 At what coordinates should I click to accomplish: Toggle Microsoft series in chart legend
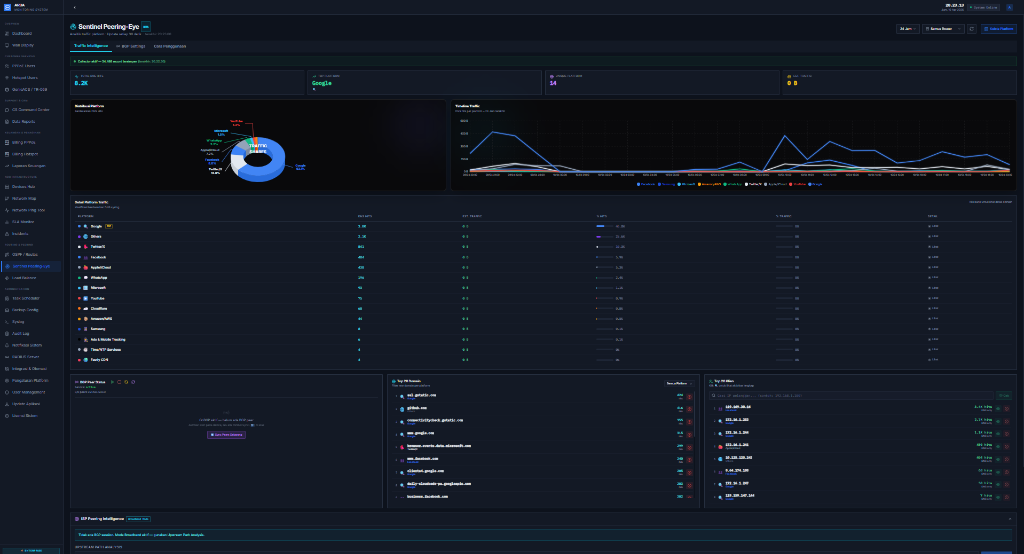click(686, 184)
